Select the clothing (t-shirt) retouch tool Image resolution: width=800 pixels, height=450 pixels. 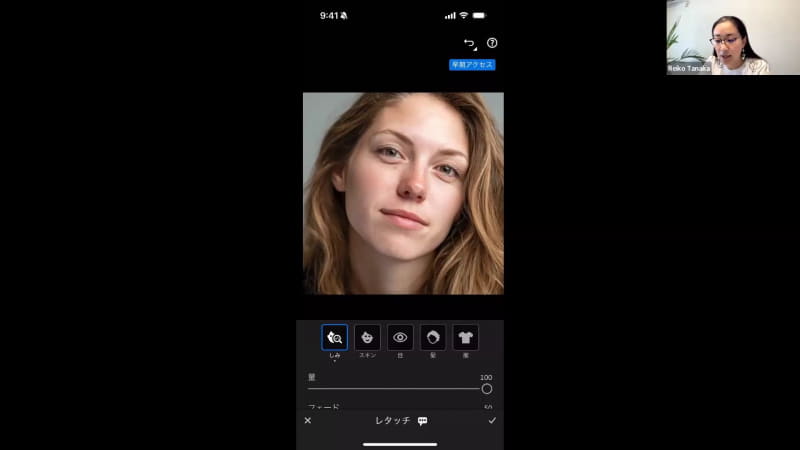465,337
